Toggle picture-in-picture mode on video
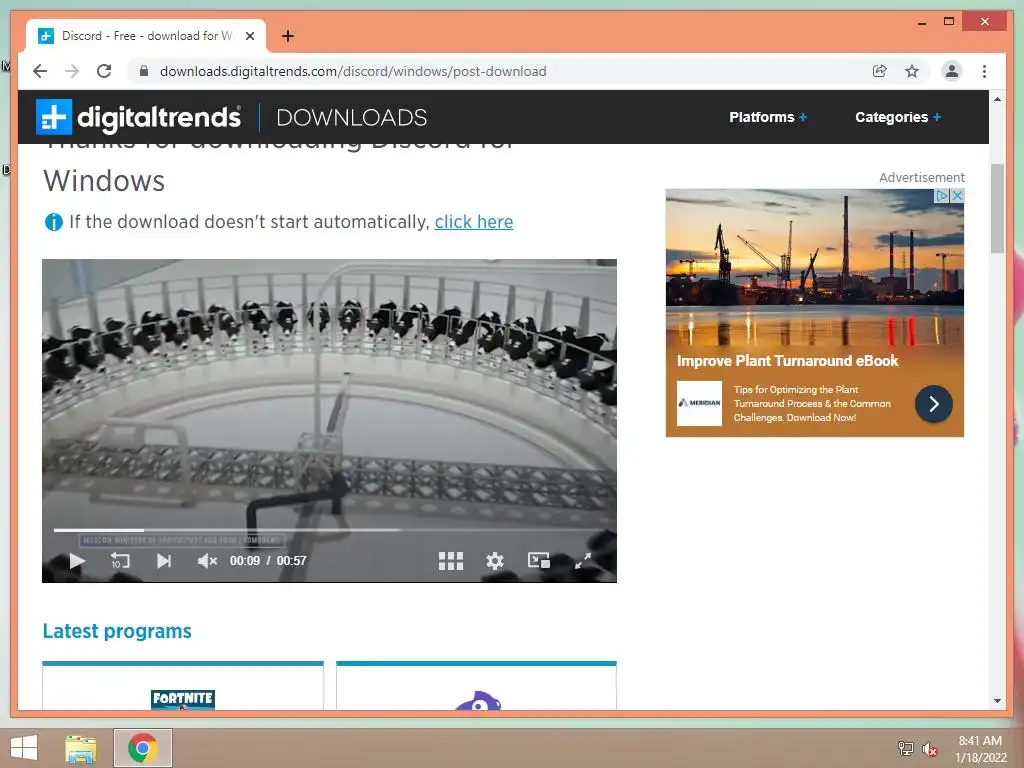1024x768 pixels. (539, 560)
